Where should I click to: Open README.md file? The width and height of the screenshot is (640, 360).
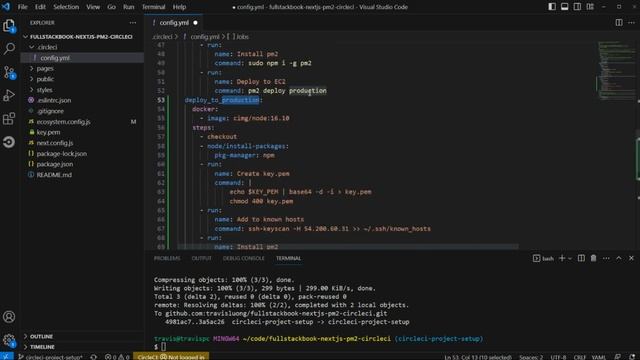(x=54, y=175)
